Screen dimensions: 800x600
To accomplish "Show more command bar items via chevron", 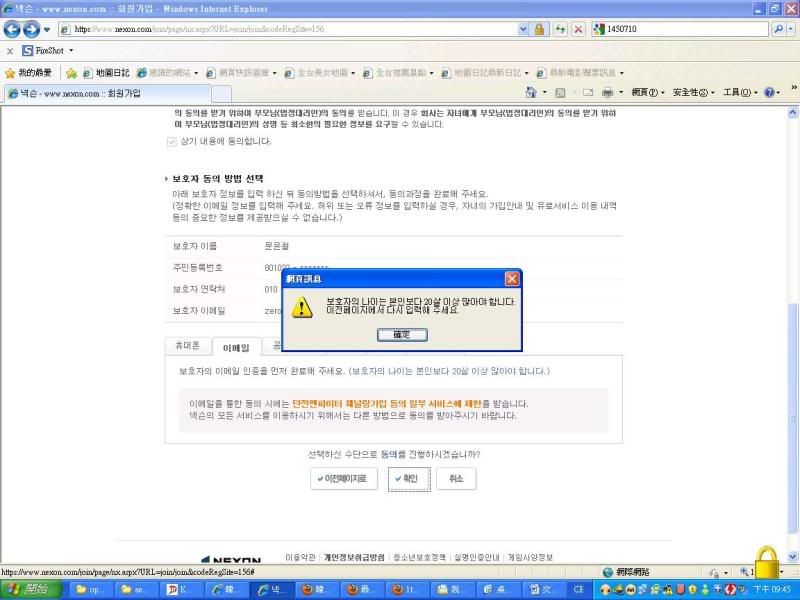I will [x=793, y=88].
